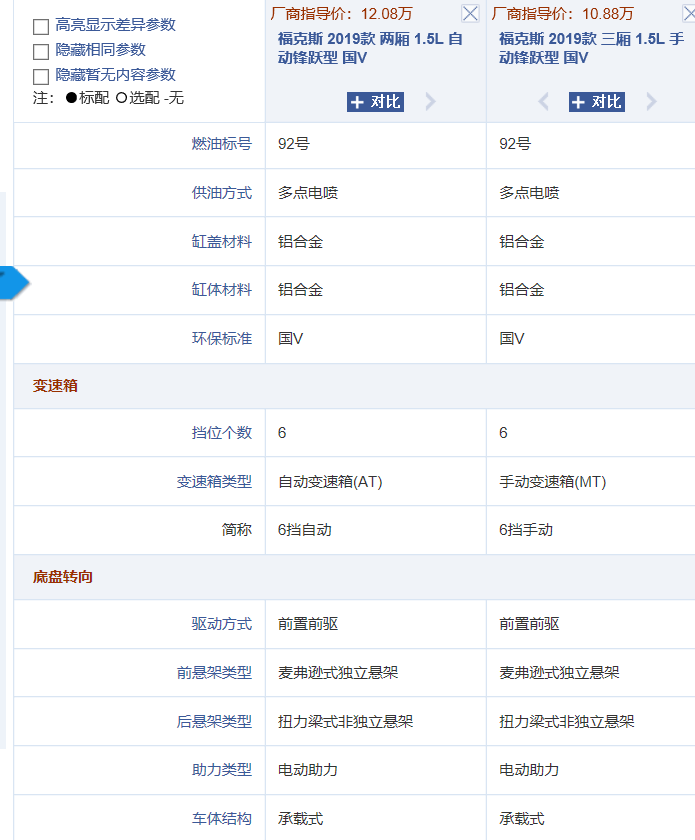Select 6挡自动 cell

(304, 530)
